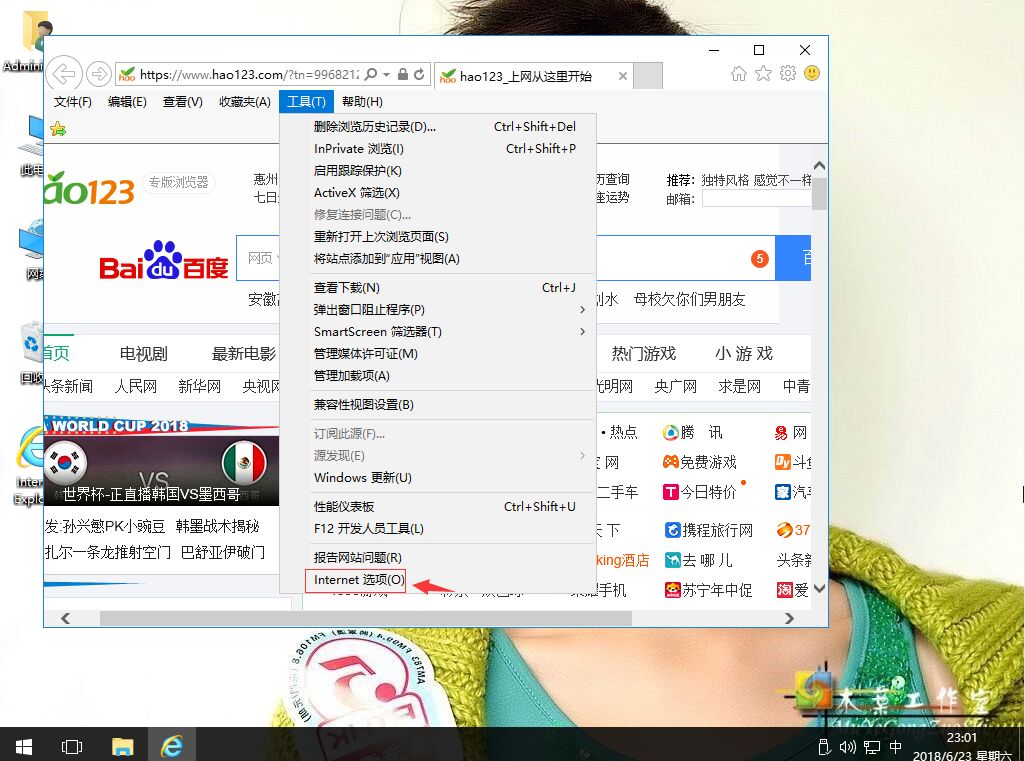Choose 管理媒体许可证(M)
1025x761 pixels.
[437, 354]
